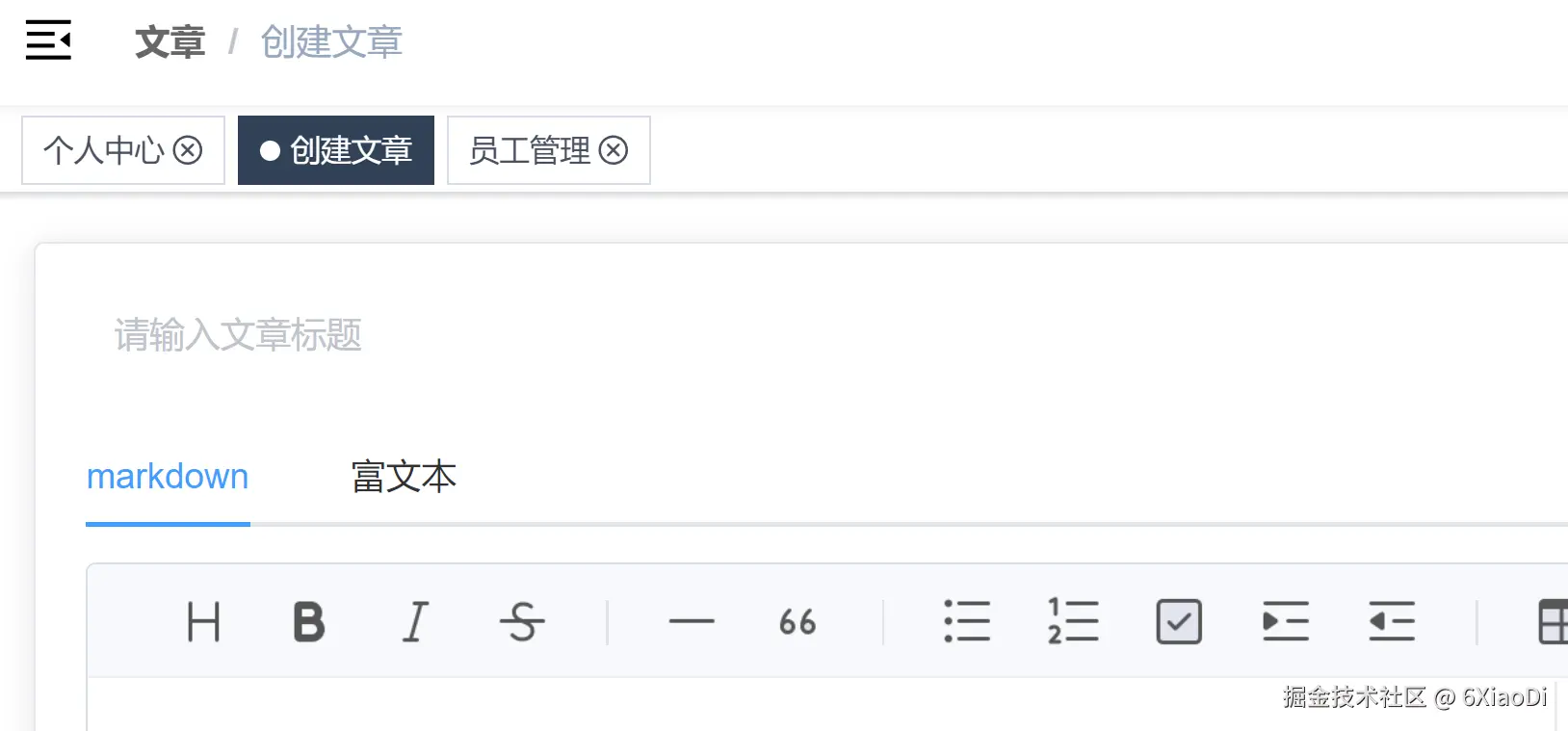Increase indent with the indent icon
Image resolution: width=1568 pixels, height=731 pixels.
(1285, 621)
